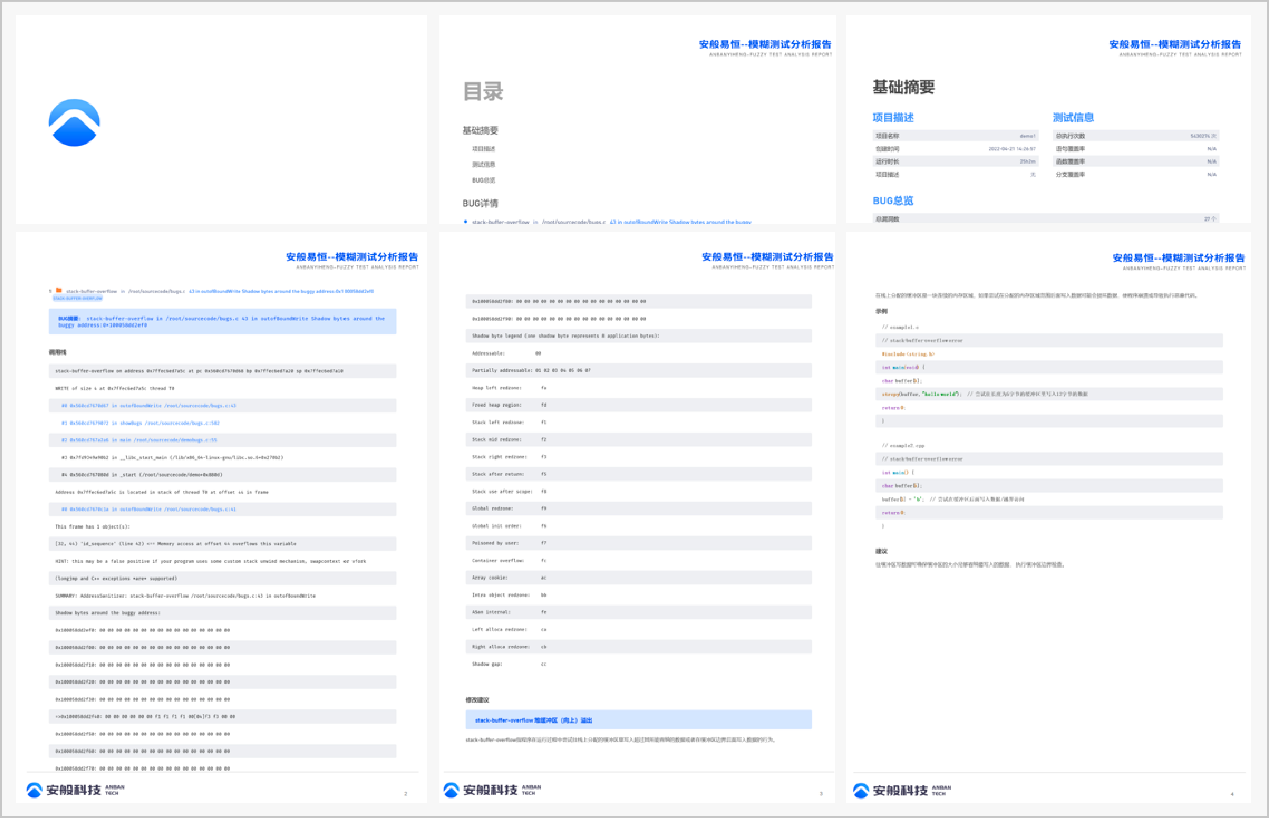Open the stack-buffer-overflow link under BUG详情
Screen dimensions: 1269x818
click(x=610, y=222)
